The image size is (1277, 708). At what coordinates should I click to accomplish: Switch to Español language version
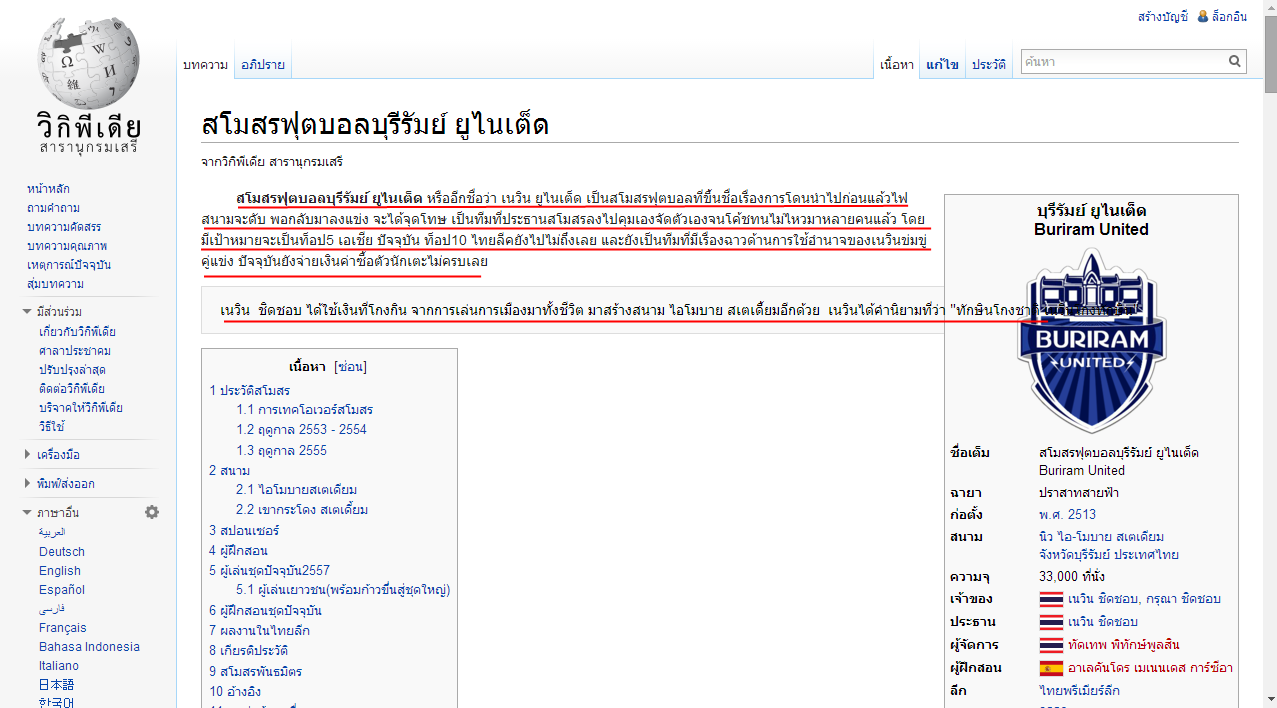[x=62, y=590]
